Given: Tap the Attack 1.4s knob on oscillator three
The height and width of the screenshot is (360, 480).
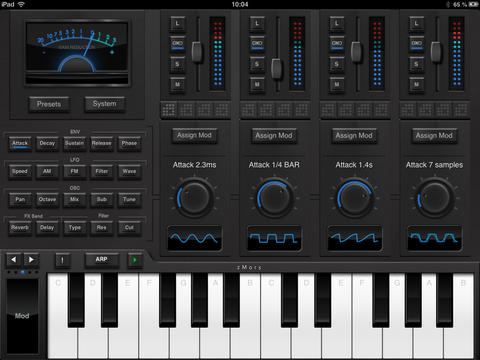Looking at the screenshot, I should tap(355, 198).
